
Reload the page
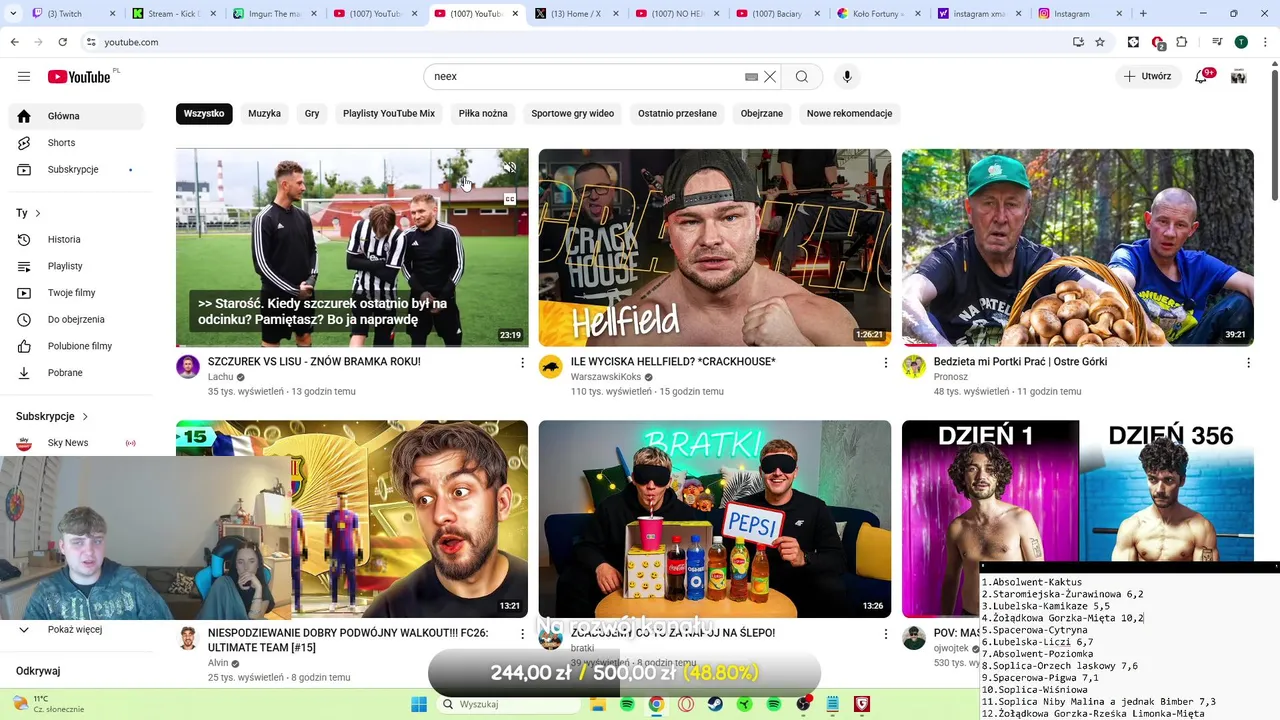click(62, 42)
